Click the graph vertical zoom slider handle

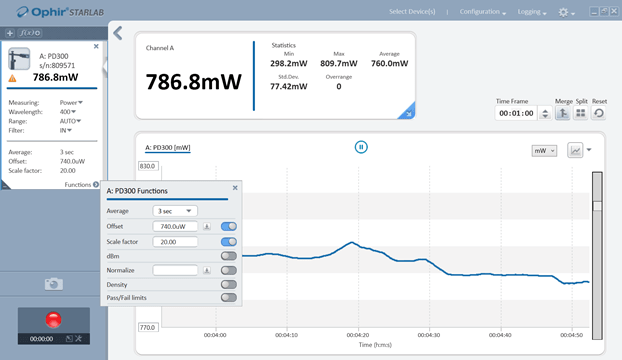pyautogui.click(x=597, y=206)
